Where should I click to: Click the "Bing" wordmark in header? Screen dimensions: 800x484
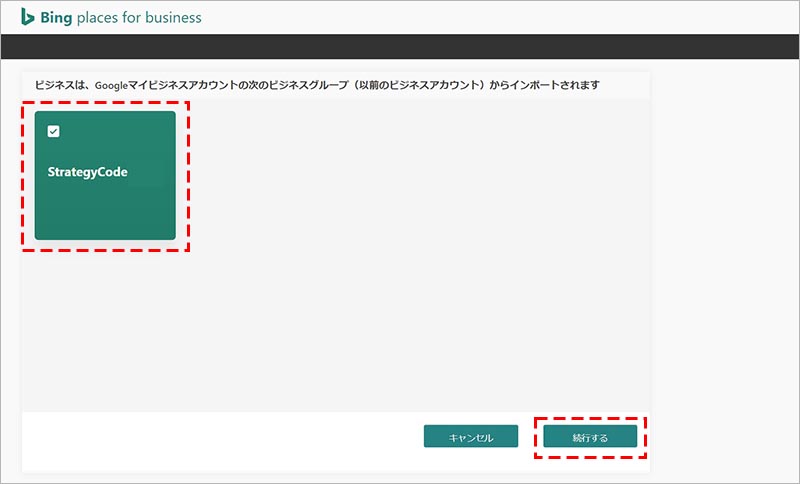tap(56, 17)
